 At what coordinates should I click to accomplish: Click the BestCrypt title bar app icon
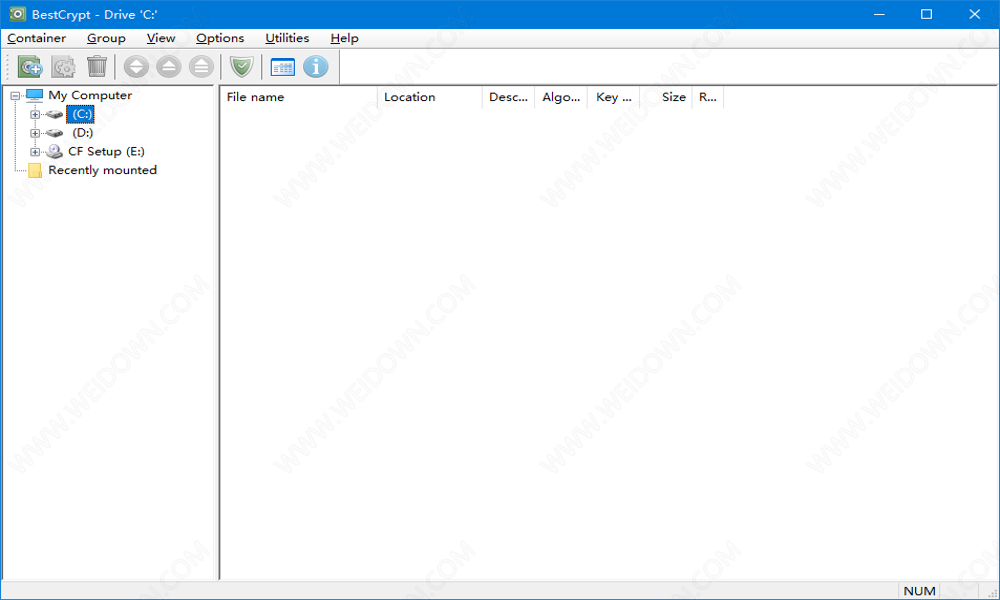(17, 14)
